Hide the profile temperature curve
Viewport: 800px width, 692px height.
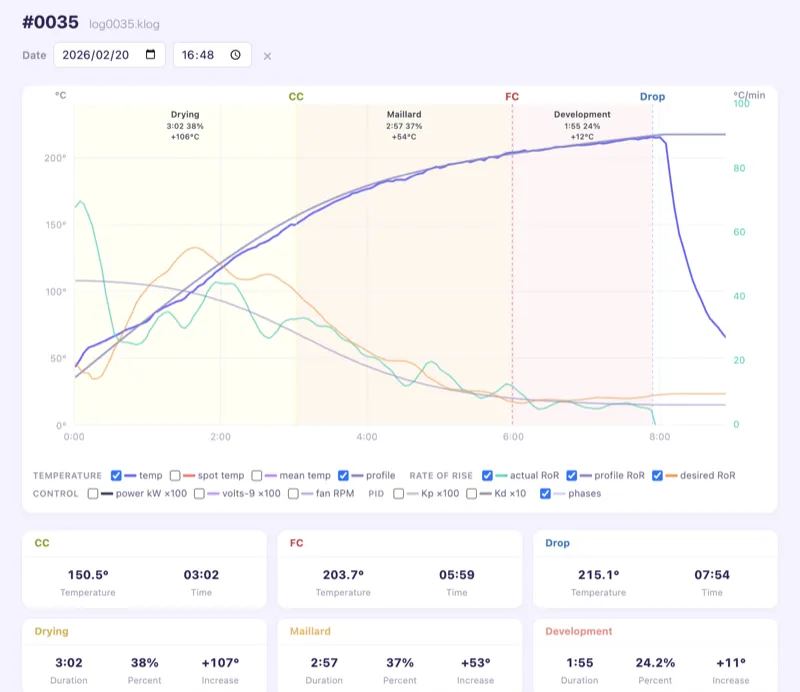tap(345, 476)
